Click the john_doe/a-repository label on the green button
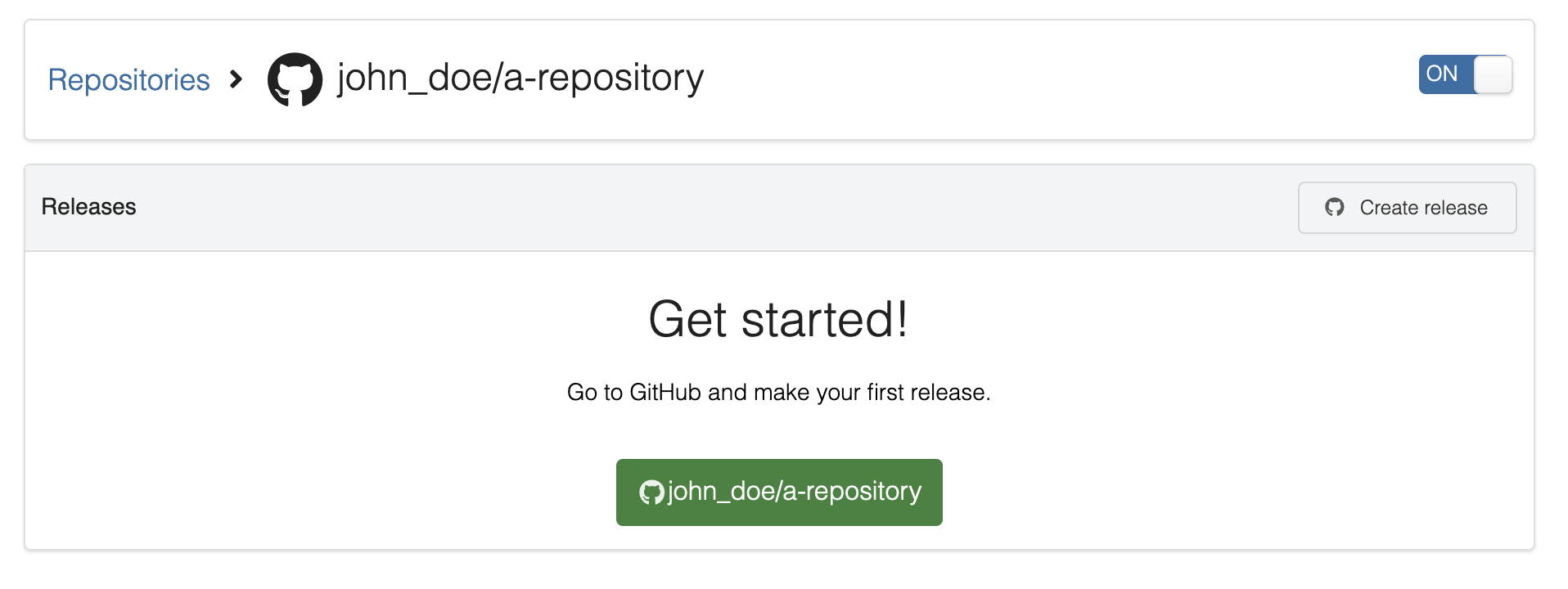Screen dimensions: 1568x589 click(x=795, y=492)
